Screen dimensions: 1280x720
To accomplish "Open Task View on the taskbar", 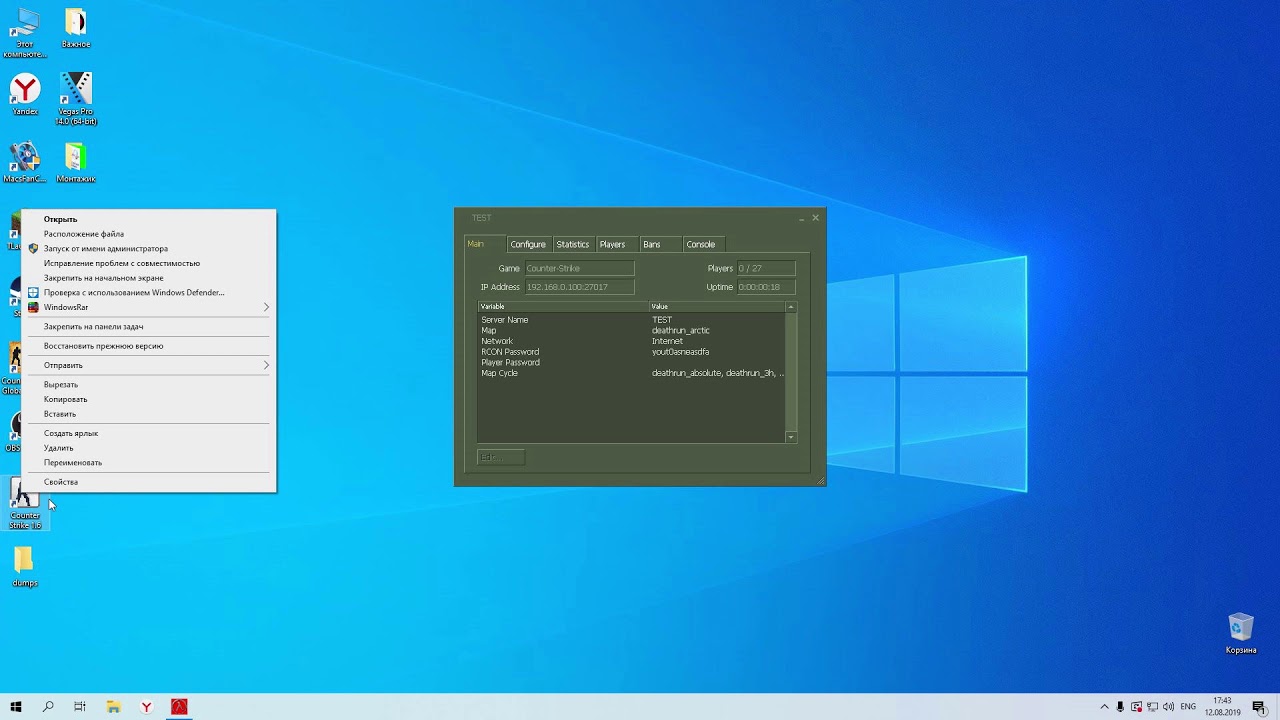I will tap(80, 707).
